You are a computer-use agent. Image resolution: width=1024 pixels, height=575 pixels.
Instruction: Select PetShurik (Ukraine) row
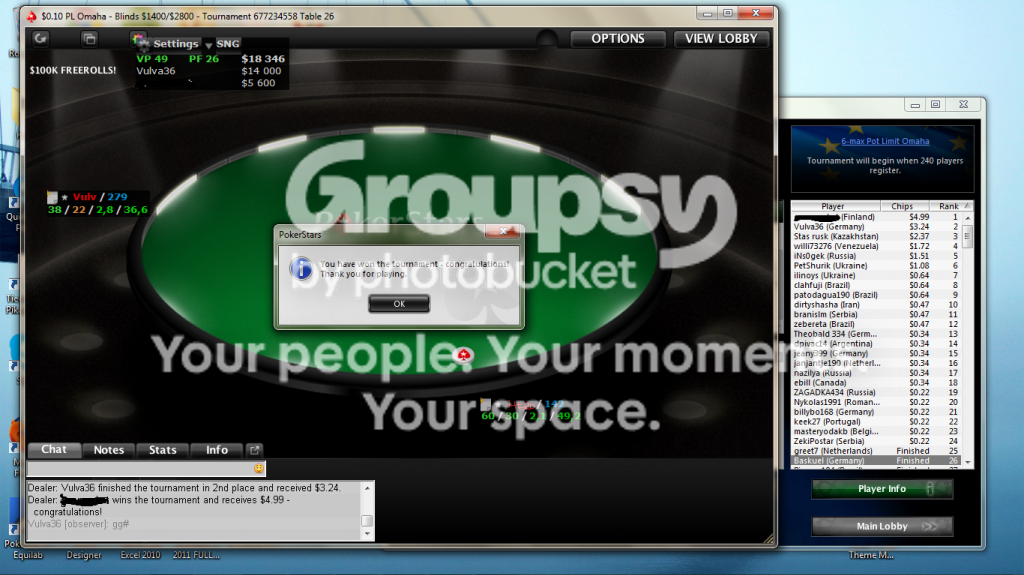(x=876, y=266)
